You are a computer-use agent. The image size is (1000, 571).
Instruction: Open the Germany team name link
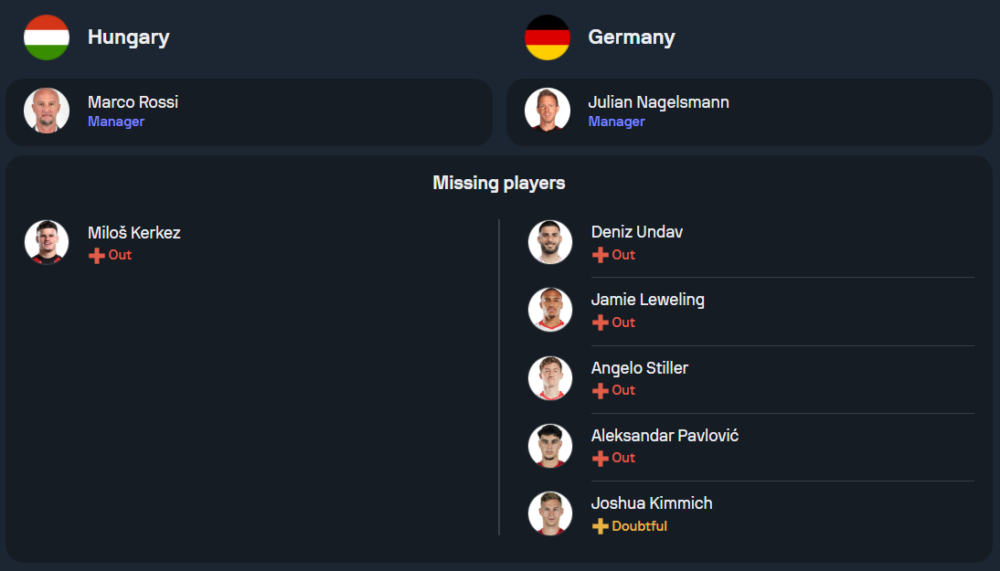tap(631, 37)
